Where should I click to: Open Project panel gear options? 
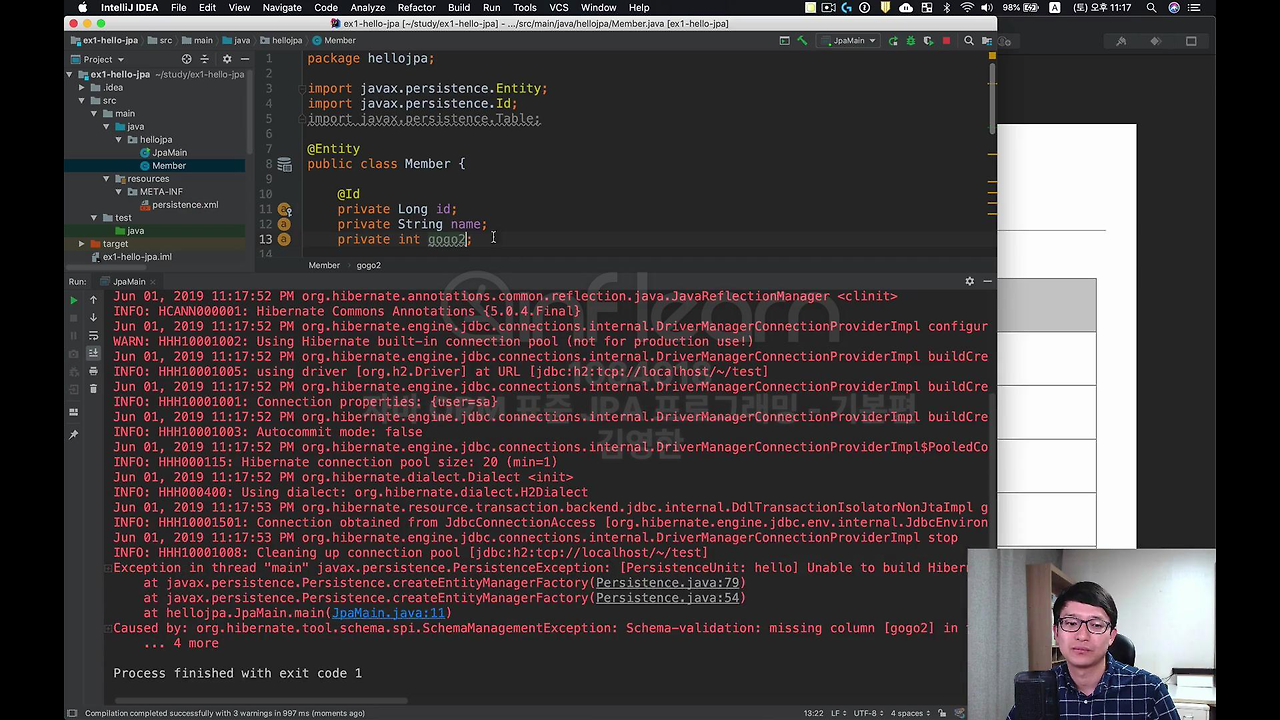pos(226,59)
